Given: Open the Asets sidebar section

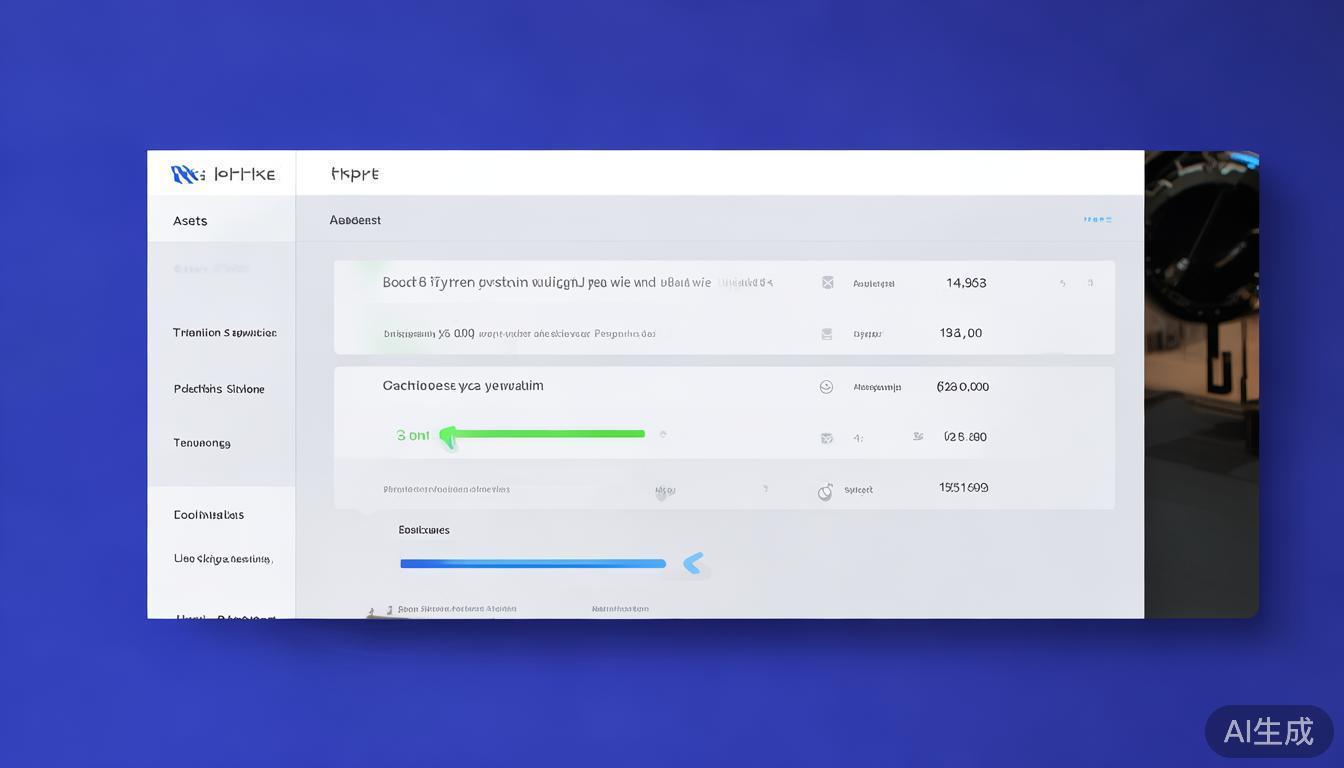Looking at the screenshot, I should [190, 221].
